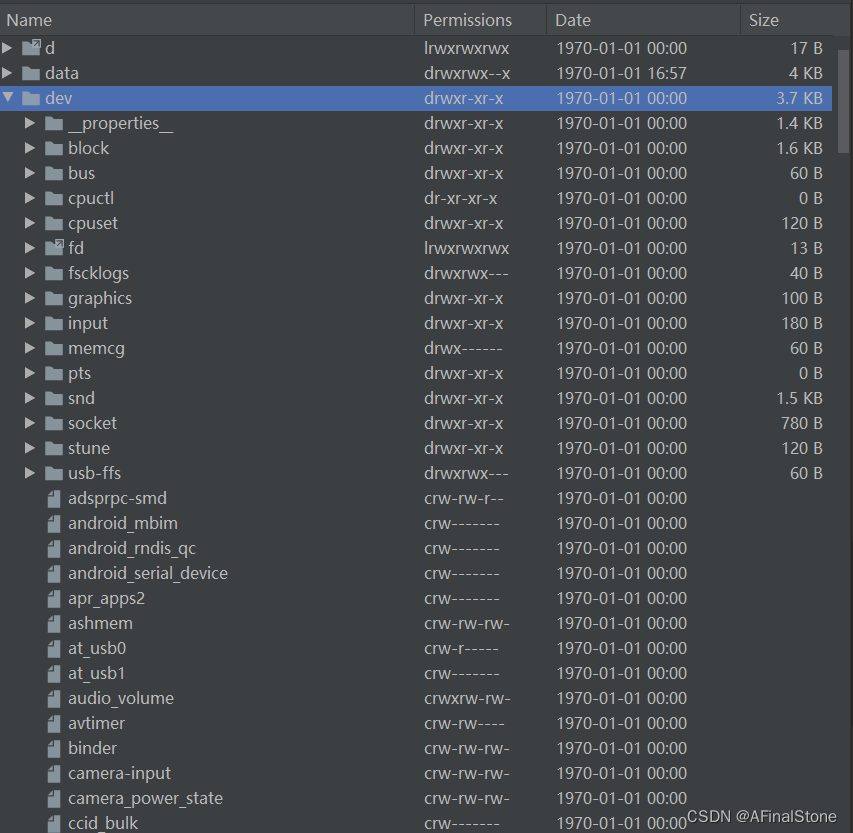This screenshot has width=853, height=833.
Task: Click the stune folder icon
Action: tap(54, 449)
